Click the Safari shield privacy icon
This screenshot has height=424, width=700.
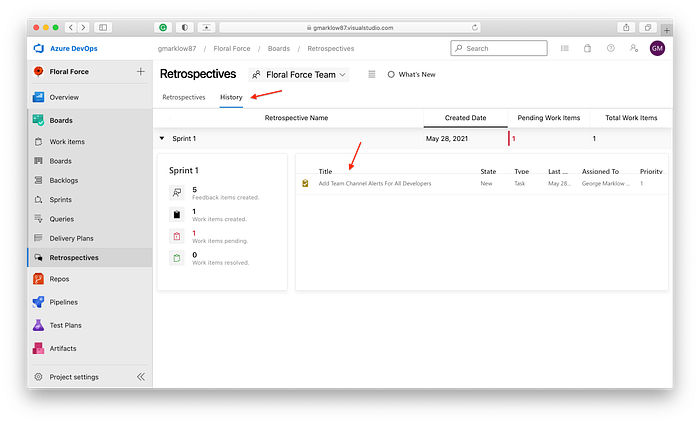tap(184, 27)
